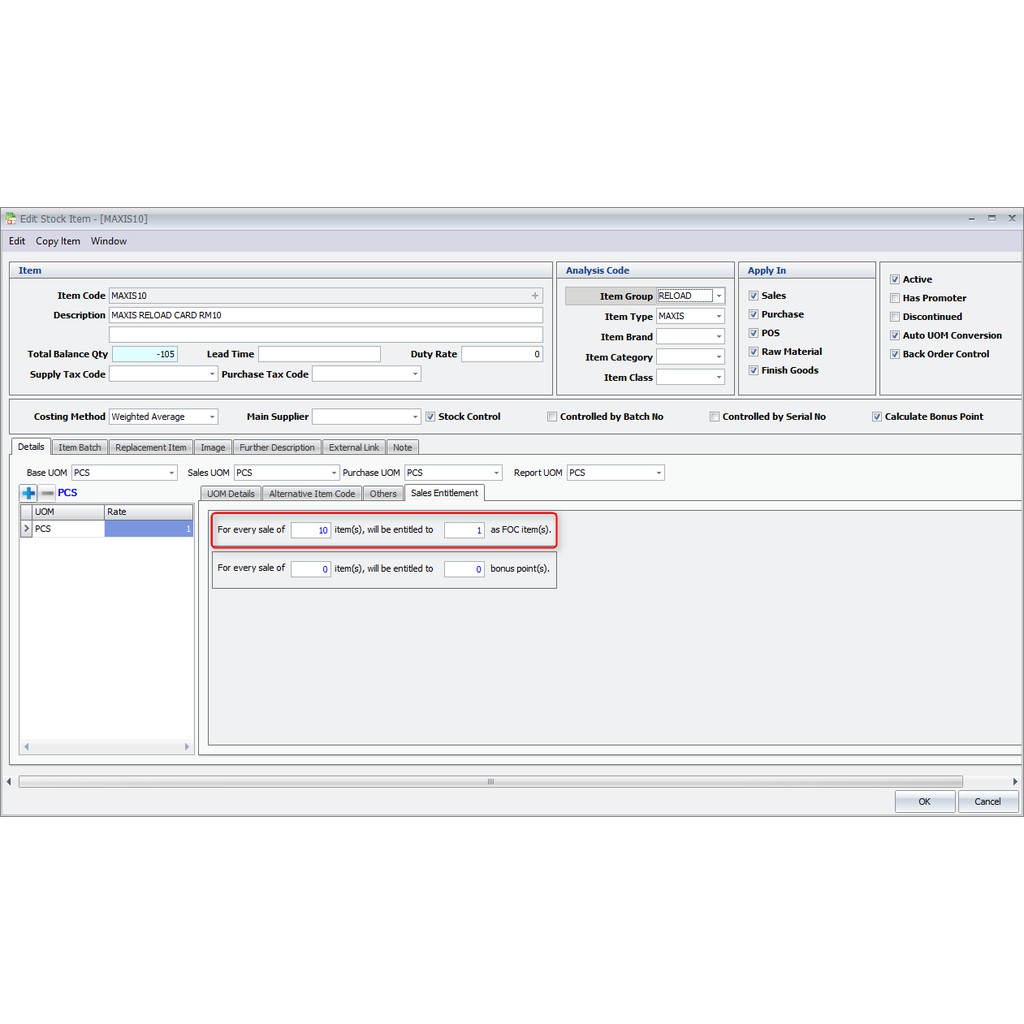Viewport: 1024px width, 1024px height.
Task: Click the horizontal scrollbar right arrow
Action: [1015, 782]
